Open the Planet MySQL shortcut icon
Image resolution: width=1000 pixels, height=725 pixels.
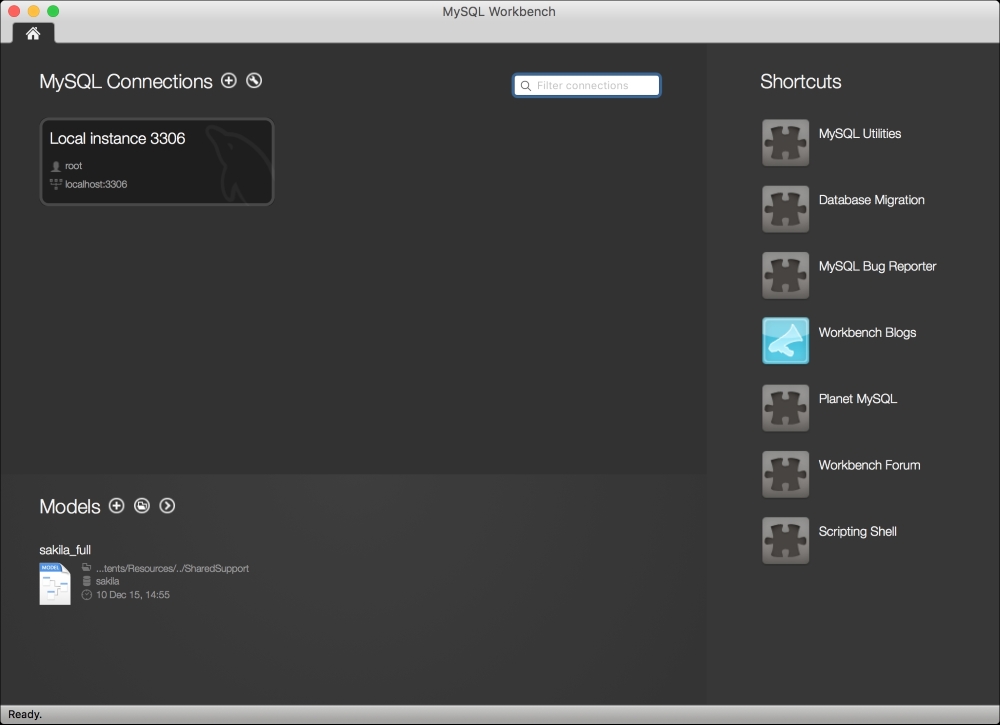pos(786,408)
